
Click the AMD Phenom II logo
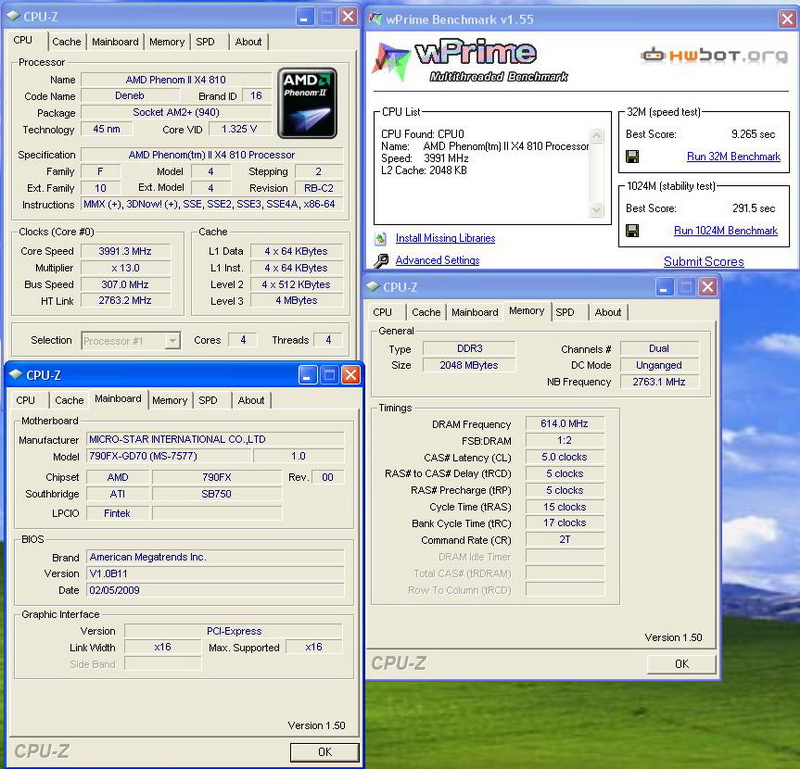point(307,103)
